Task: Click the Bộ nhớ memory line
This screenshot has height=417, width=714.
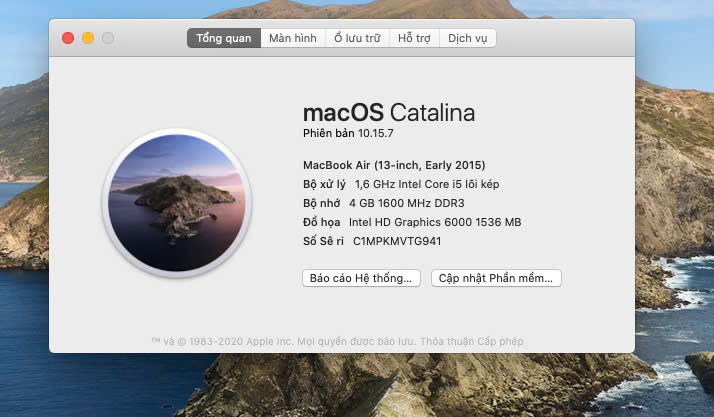Action: (384, 203)
